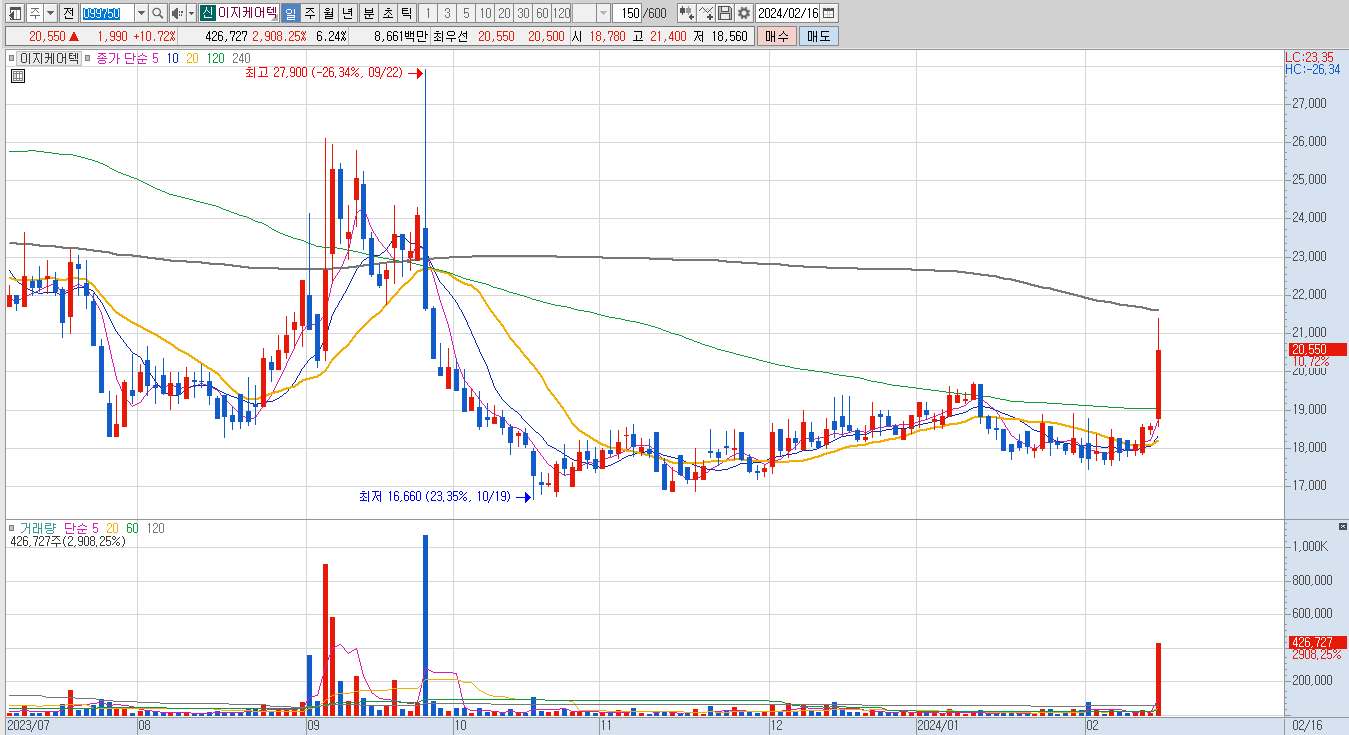Select the 60 interval button

click(x=542, y=13)
